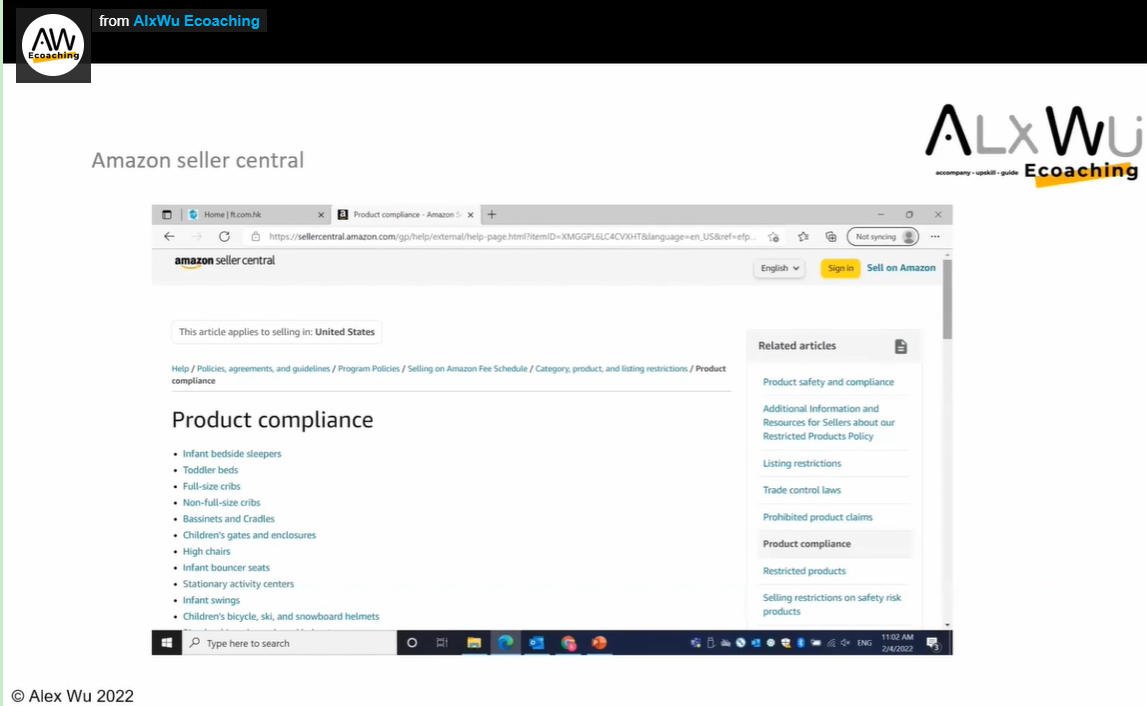This screenshot has width=1147, height=706.
Task: Click the amazon seller central logo
Action: pyautogui.click(x=225, y=261)
